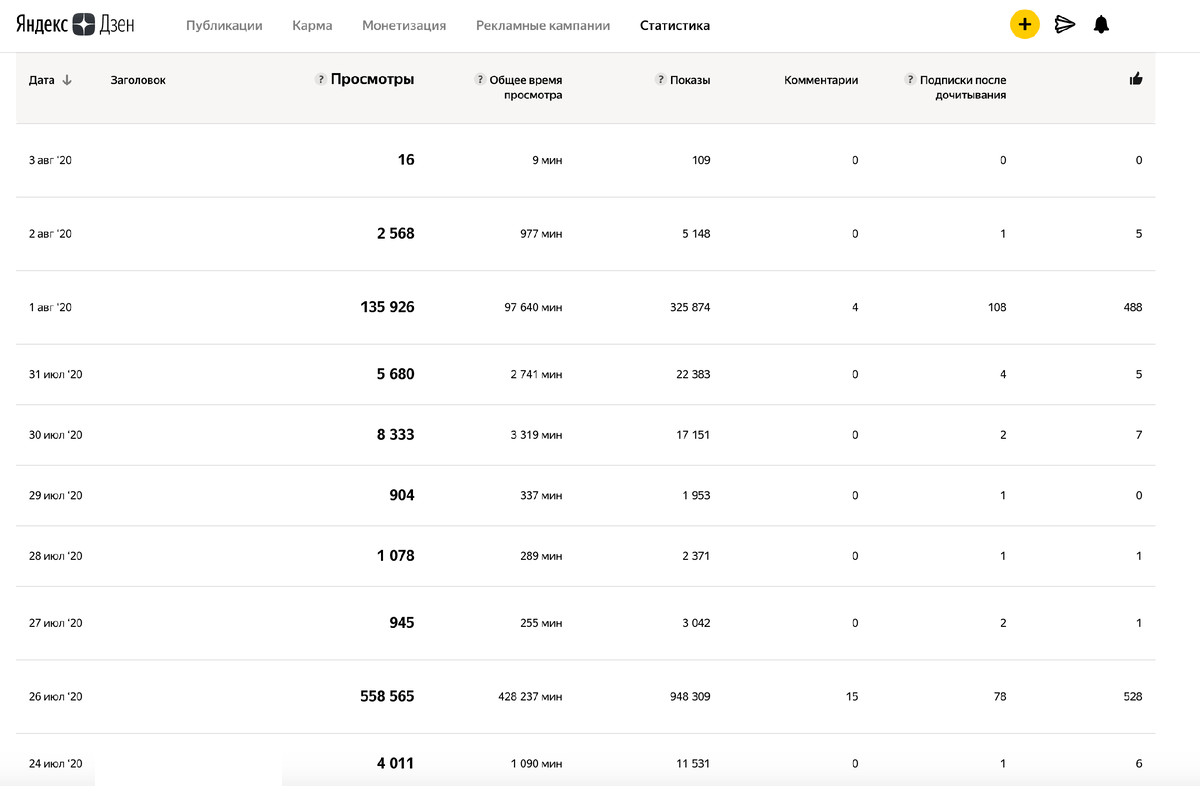The image size is (1200, 786).
Task: Sort table by Просмотры header
Action: click(x=372, y=80)
